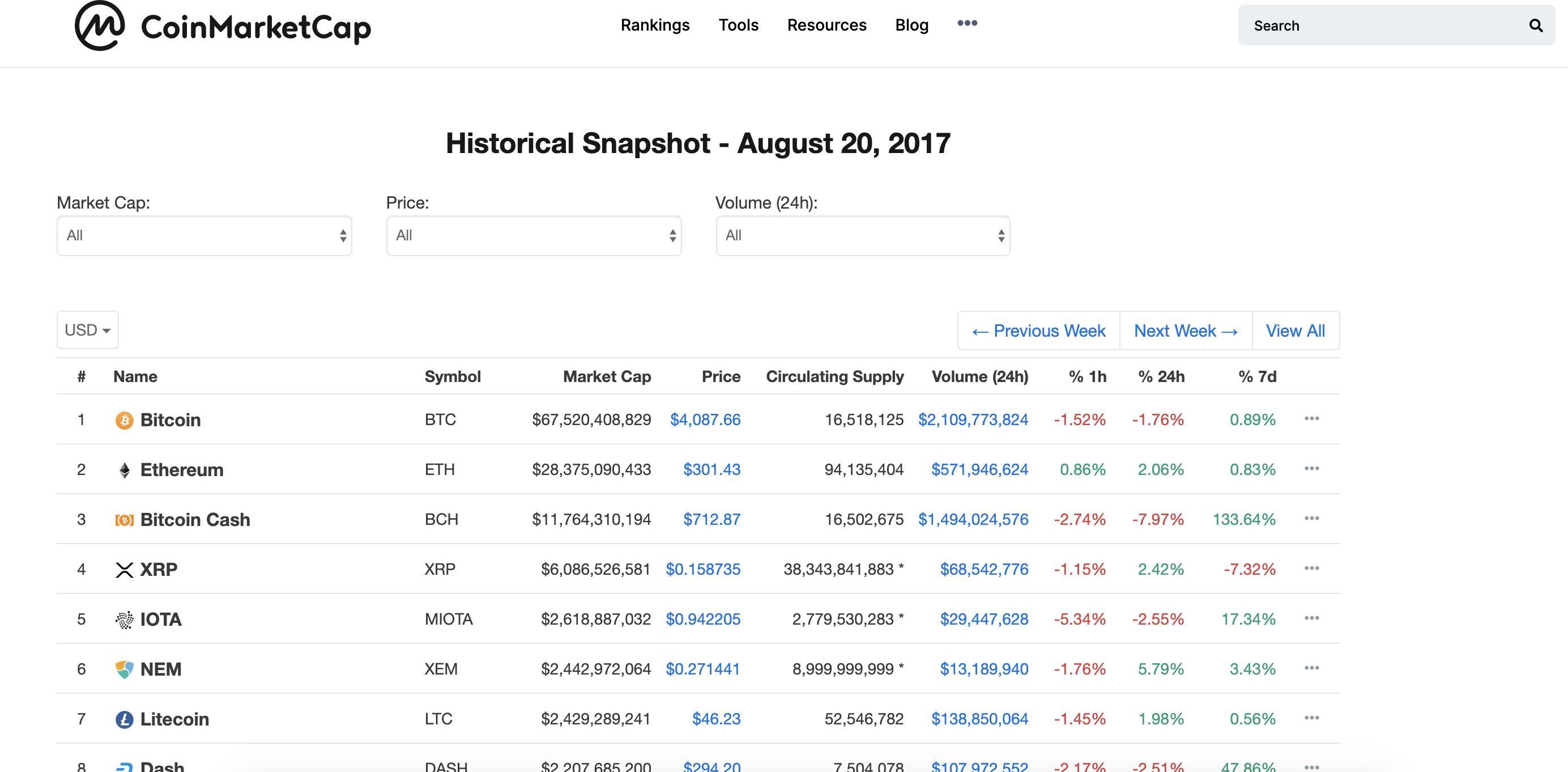Screen dimensions: 1568x772
Task: Expand the Price filter dropdown
Action: [x=534, y=236]
